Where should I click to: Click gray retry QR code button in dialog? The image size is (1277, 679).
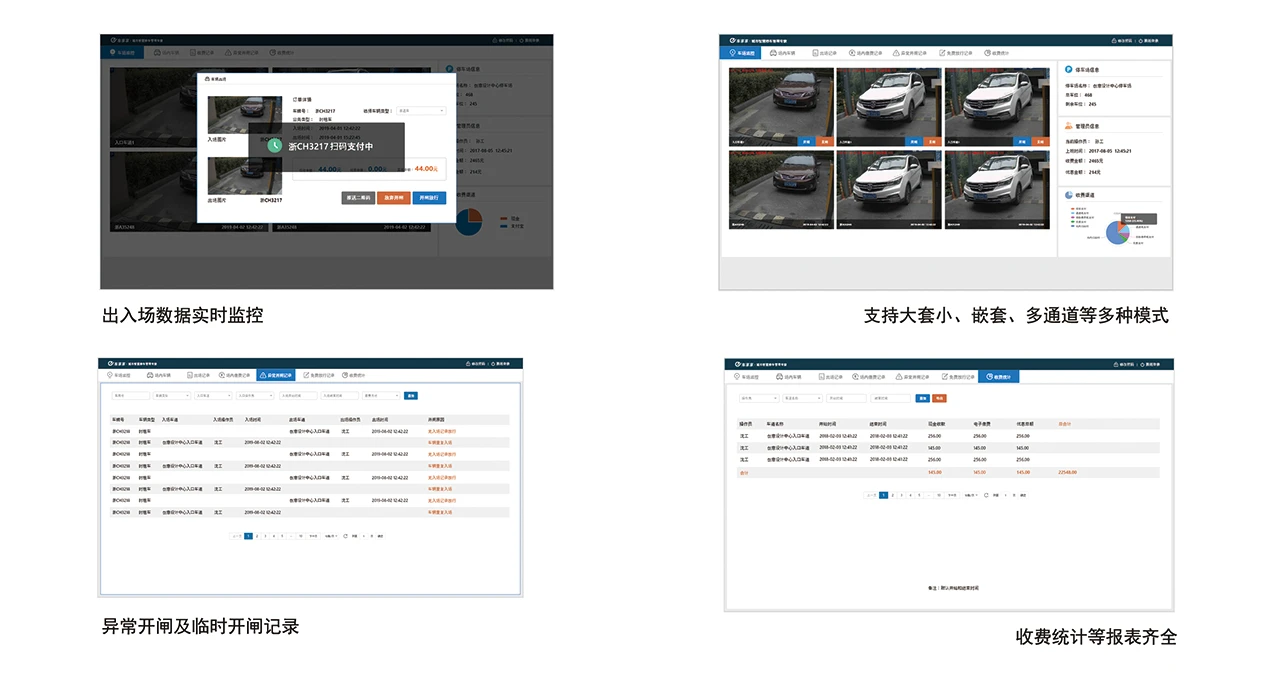coord(358,198)
